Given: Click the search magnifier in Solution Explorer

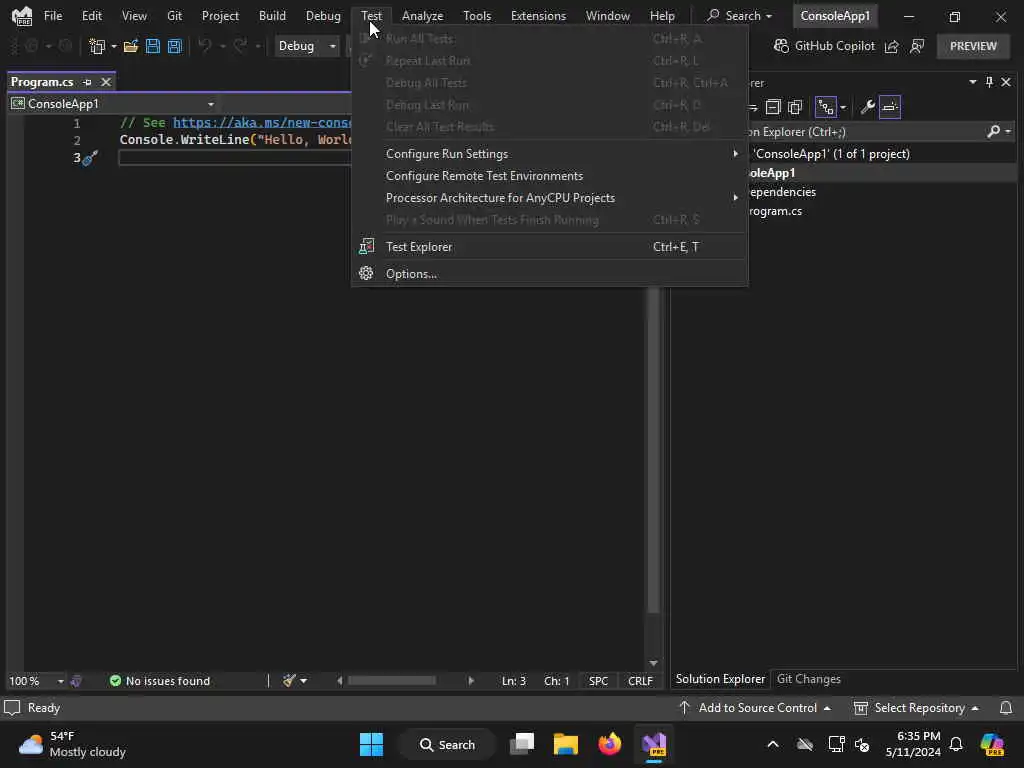Looking at the screenshot, I should [x=993, y=132].
